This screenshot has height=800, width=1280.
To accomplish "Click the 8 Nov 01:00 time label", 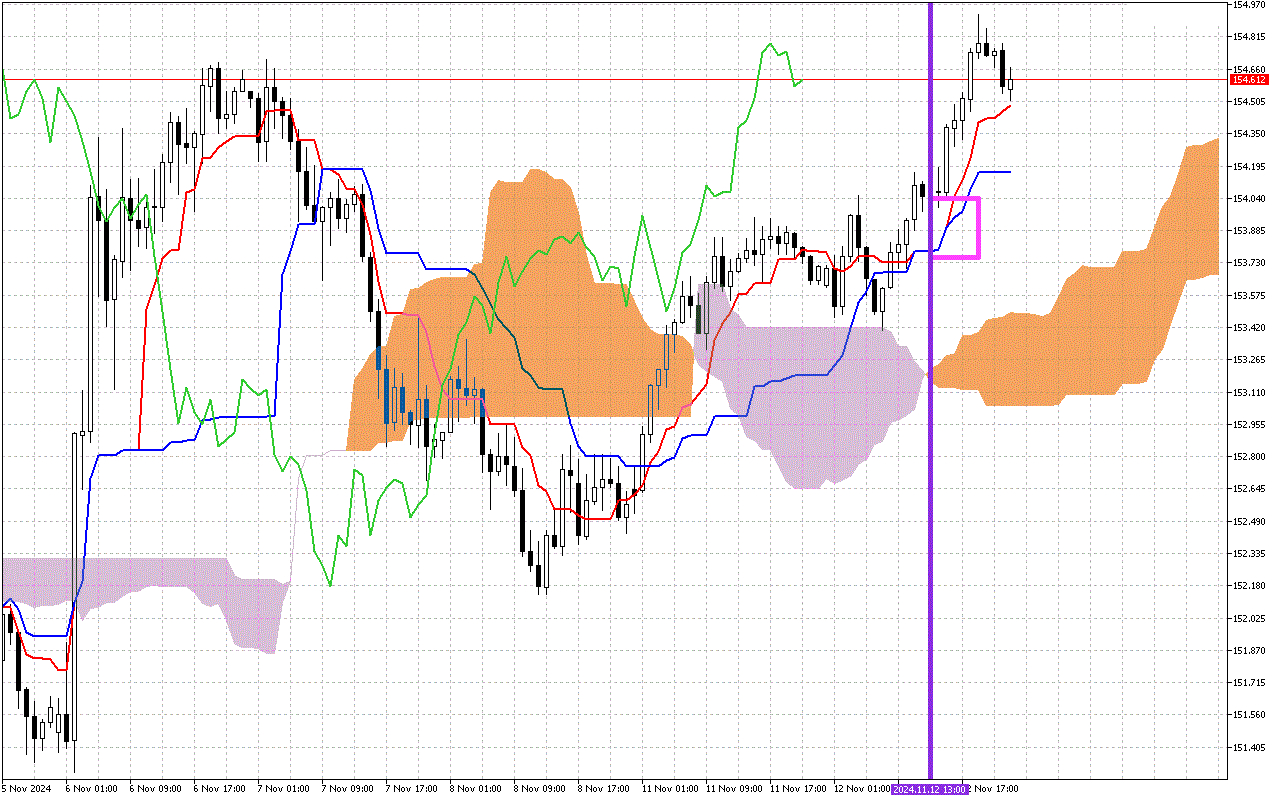I will click(x=474, y=789).
